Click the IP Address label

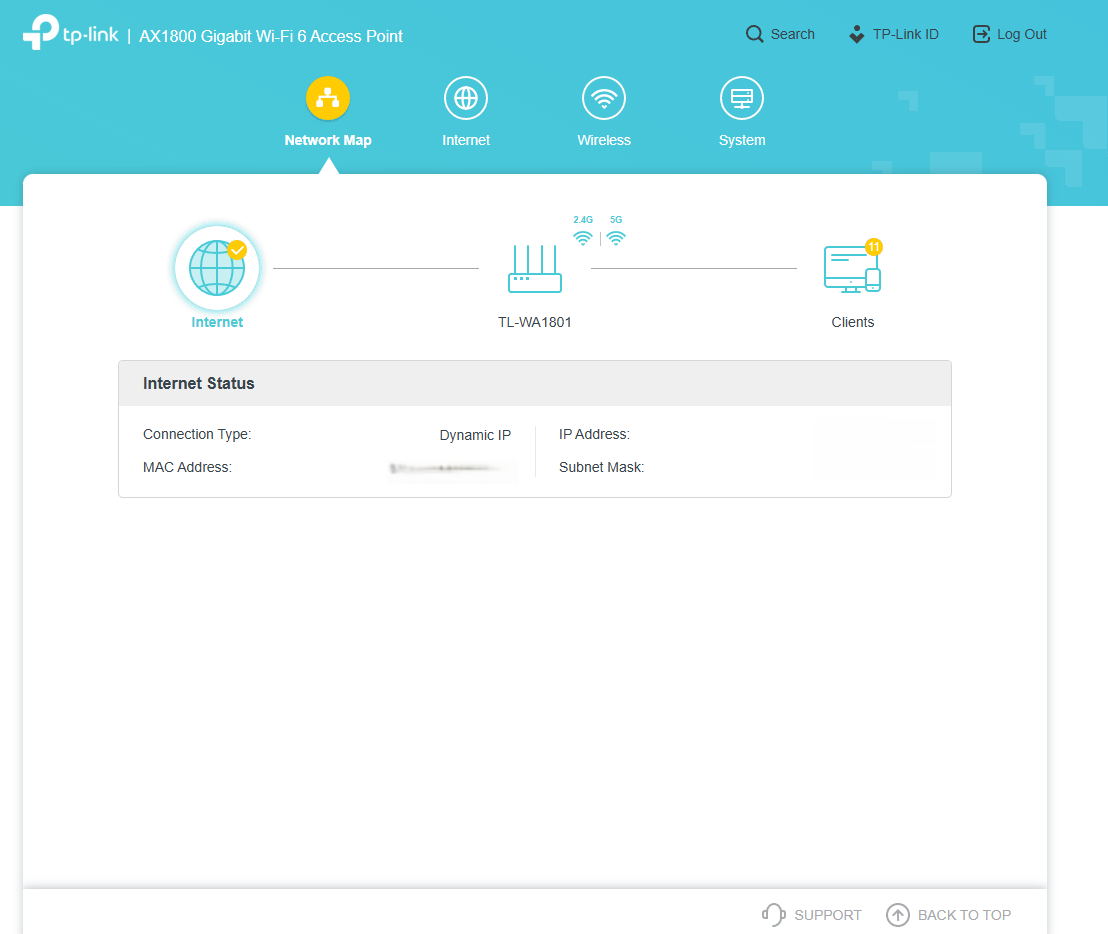[x=594, y=434]
